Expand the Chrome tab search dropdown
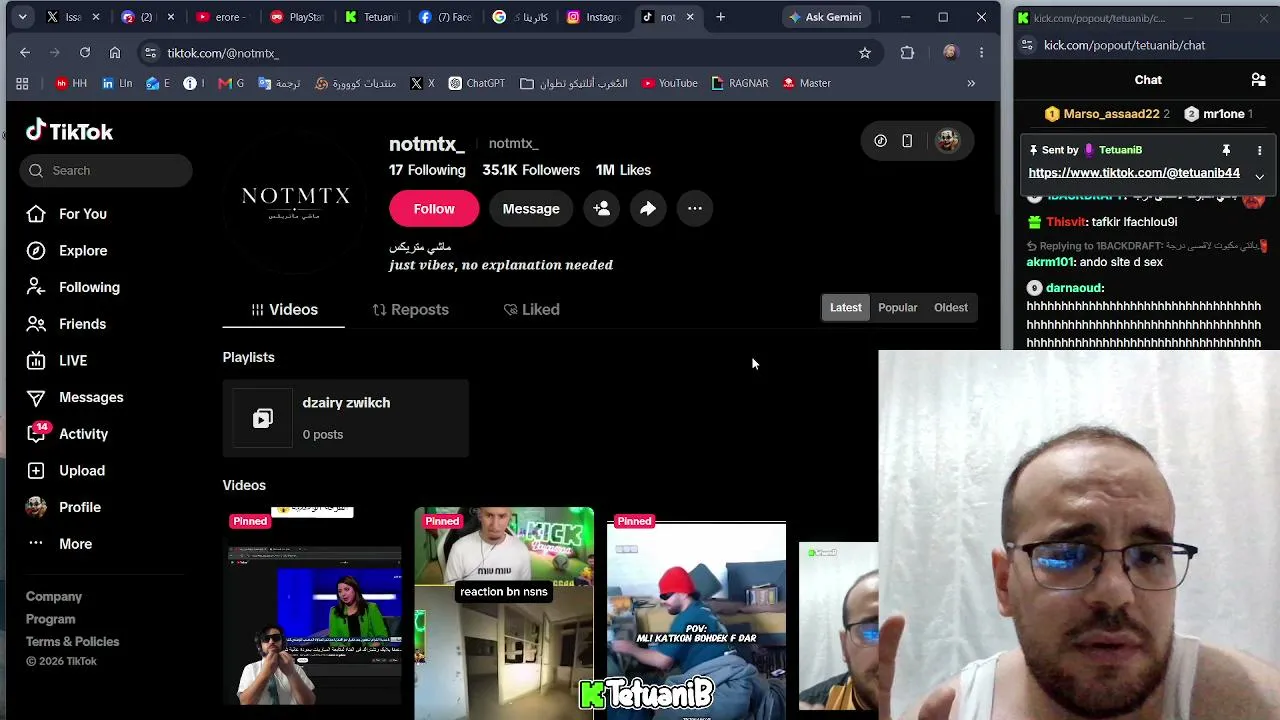Screen dimensions: 1280x720 coord(22,17)
